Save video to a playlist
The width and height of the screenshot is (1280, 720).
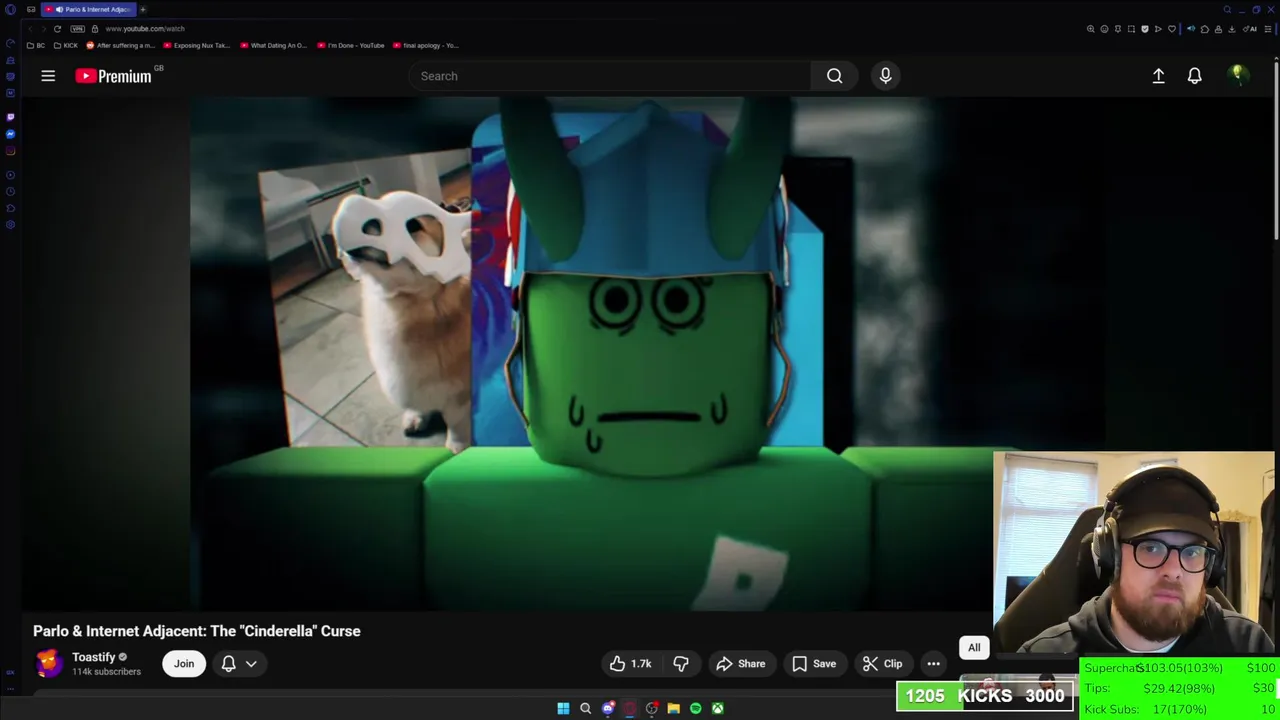(x=814, y=664)
